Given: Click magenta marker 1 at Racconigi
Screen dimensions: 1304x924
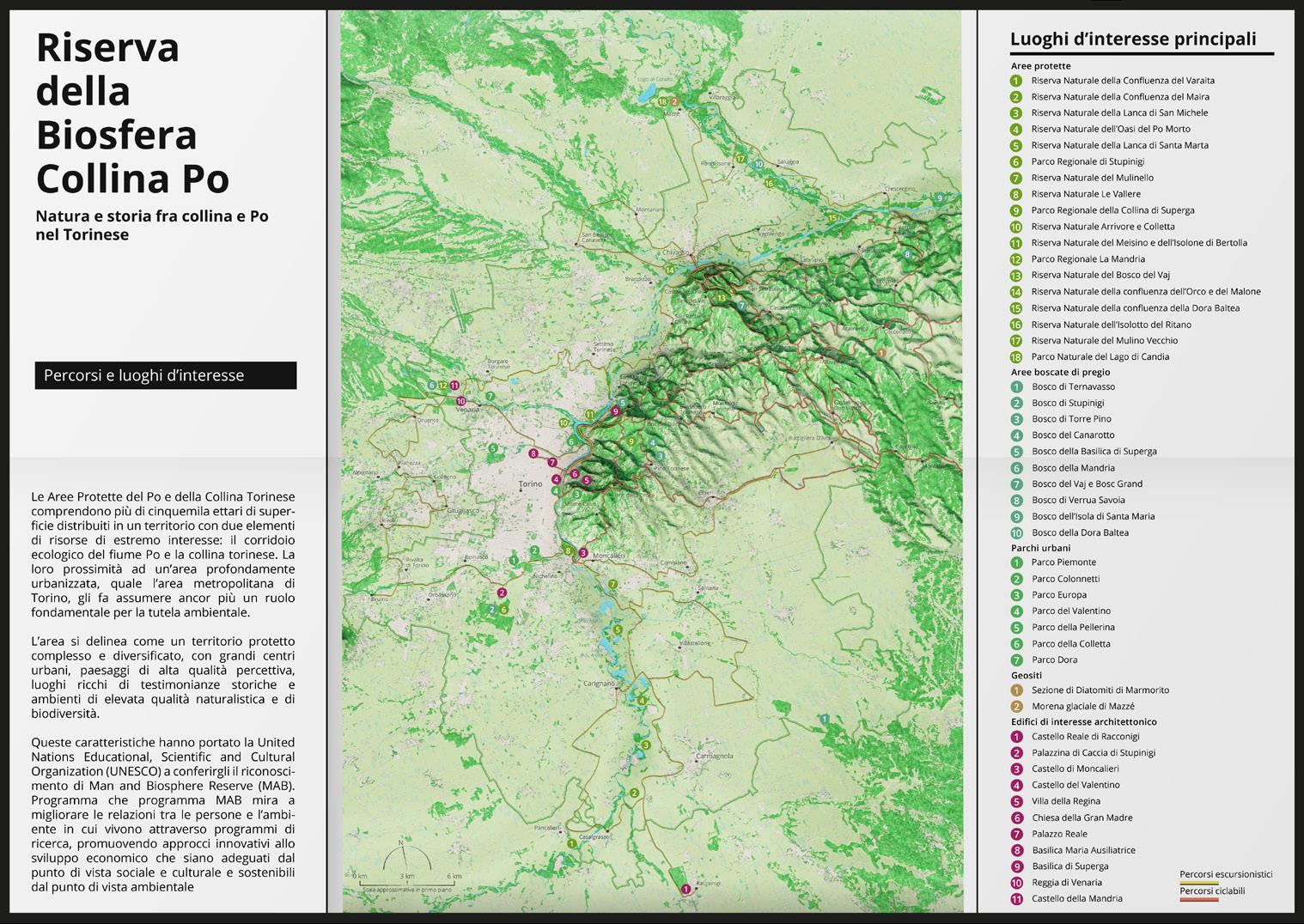Looking at the screenshot, I should click(686, 890).
